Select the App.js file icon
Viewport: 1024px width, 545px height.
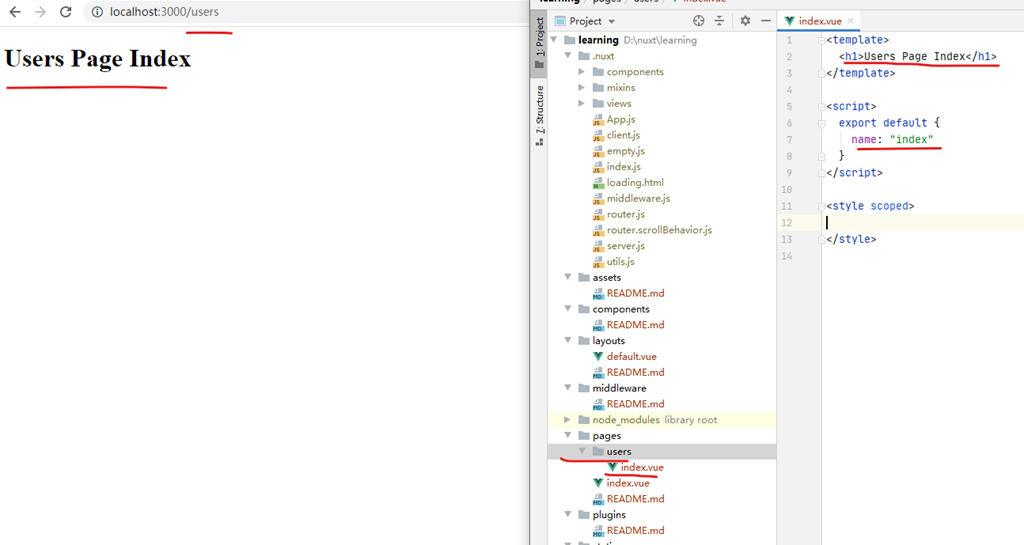coord(598,119)
